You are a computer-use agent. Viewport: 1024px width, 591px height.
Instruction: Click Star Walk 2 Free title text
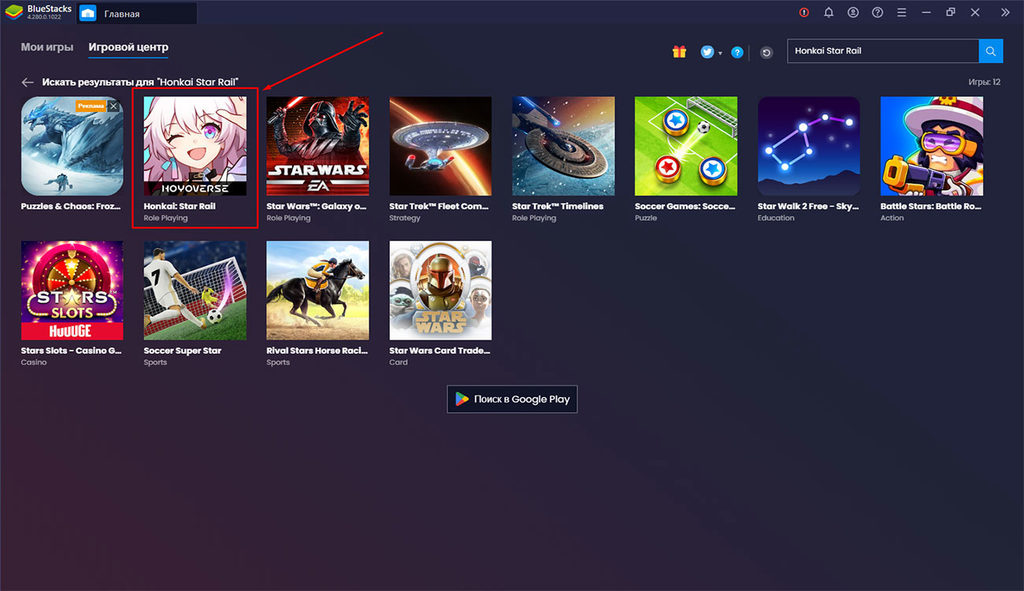pyautogui.click(x=808, y=206)
